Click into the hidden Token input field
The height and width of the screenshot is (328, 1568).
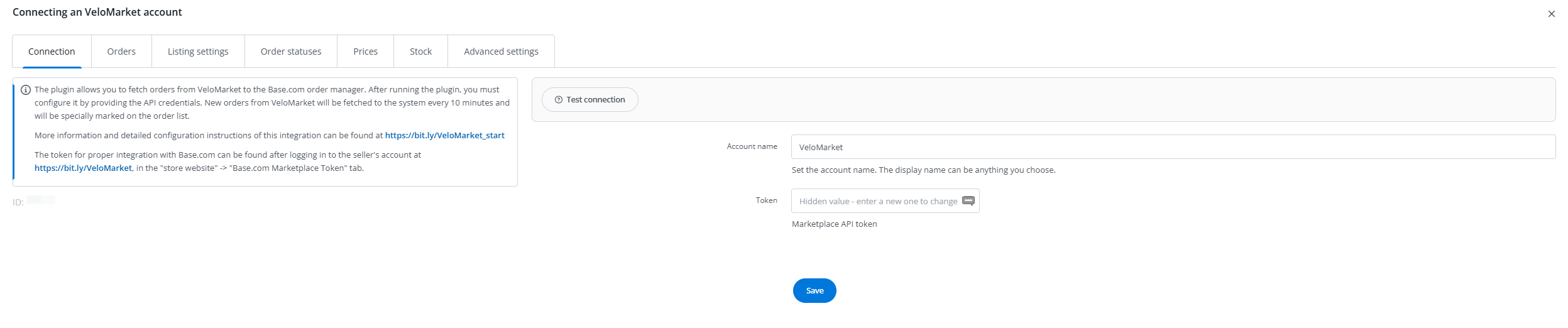click(x=877, y=201)
